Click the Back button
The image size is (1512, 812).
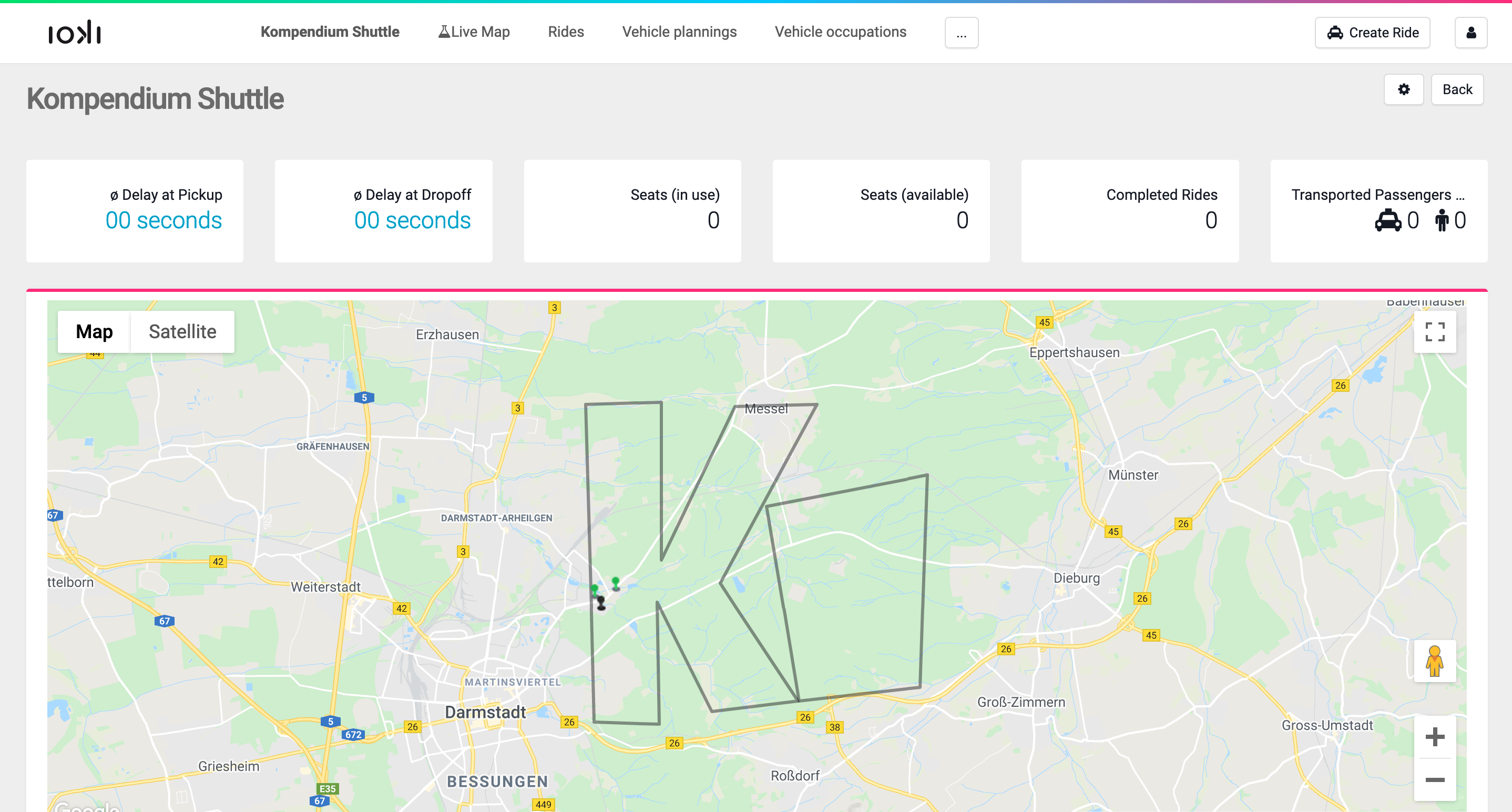(1457, 89)
